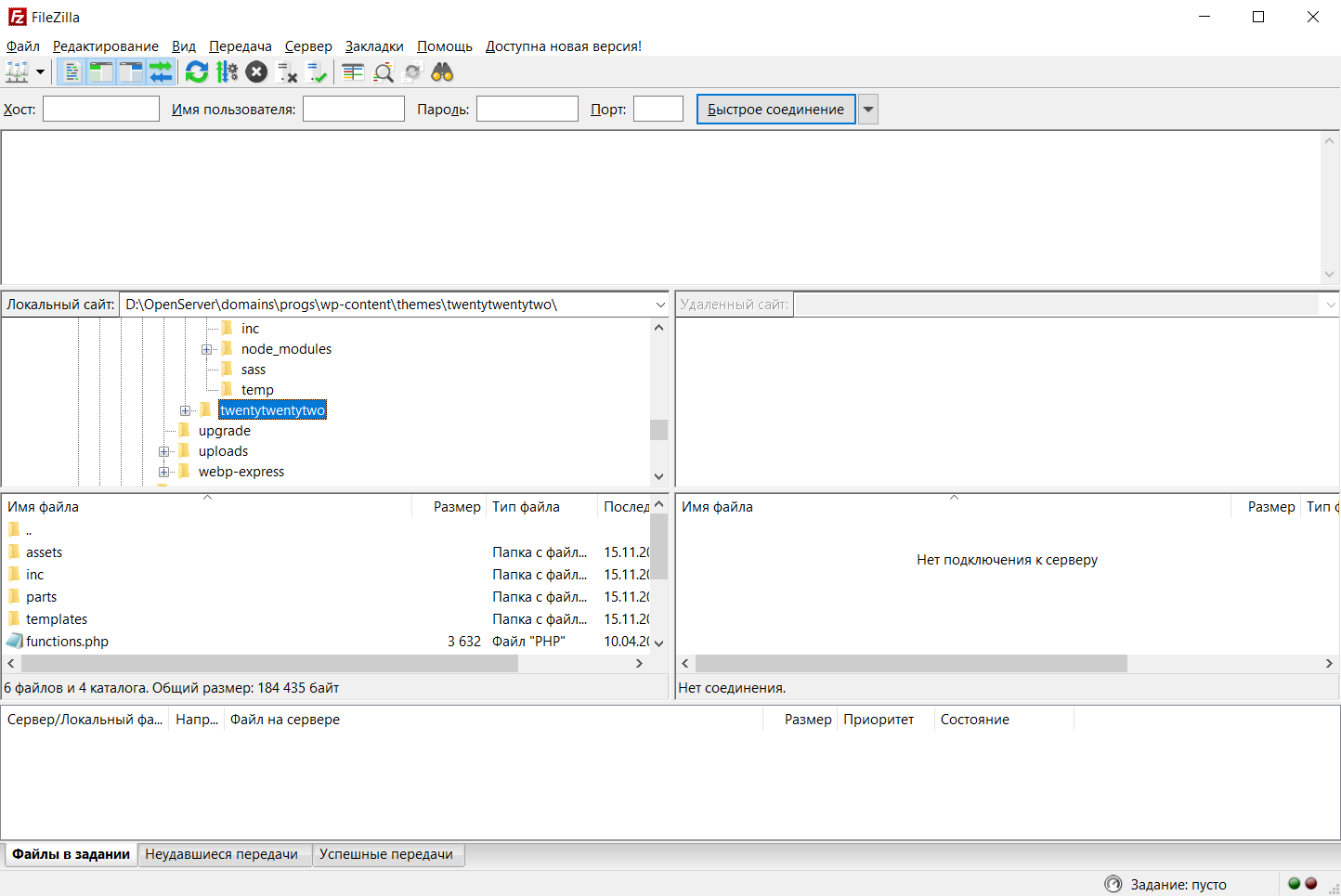Click the binoculars file search icon
The width and height of the screenshot is (1341, 896).
442,72
